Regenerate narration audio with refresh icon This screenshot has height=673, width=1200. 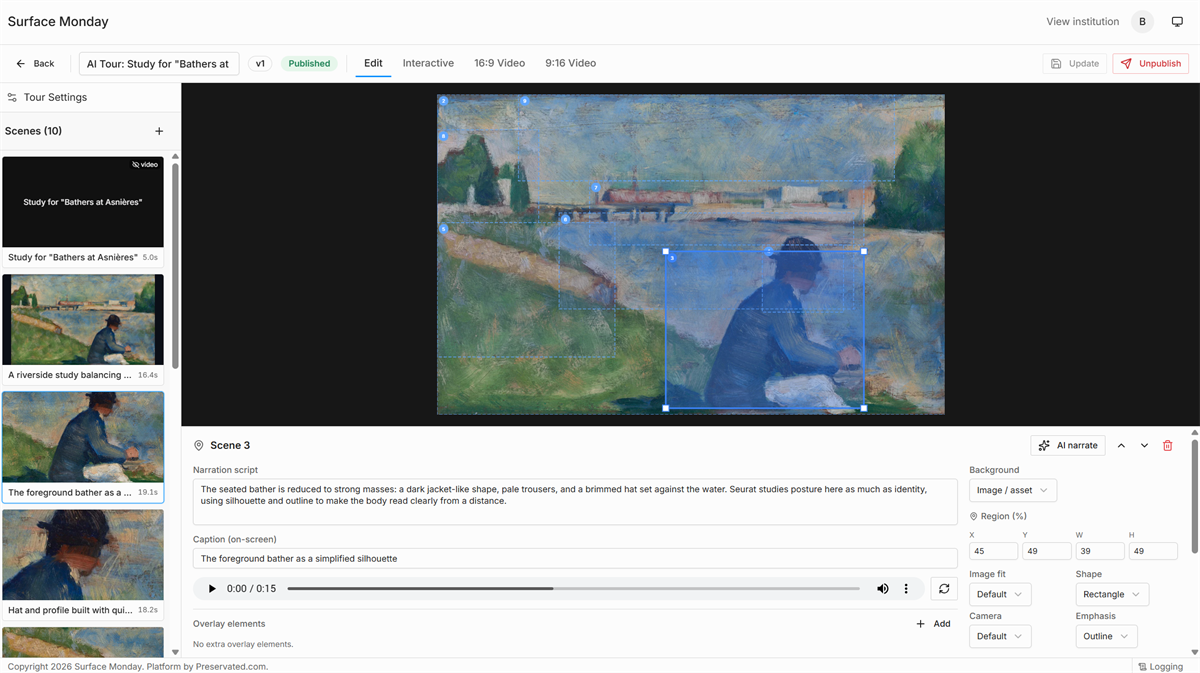pyautogui.click(x=943, y=589)
